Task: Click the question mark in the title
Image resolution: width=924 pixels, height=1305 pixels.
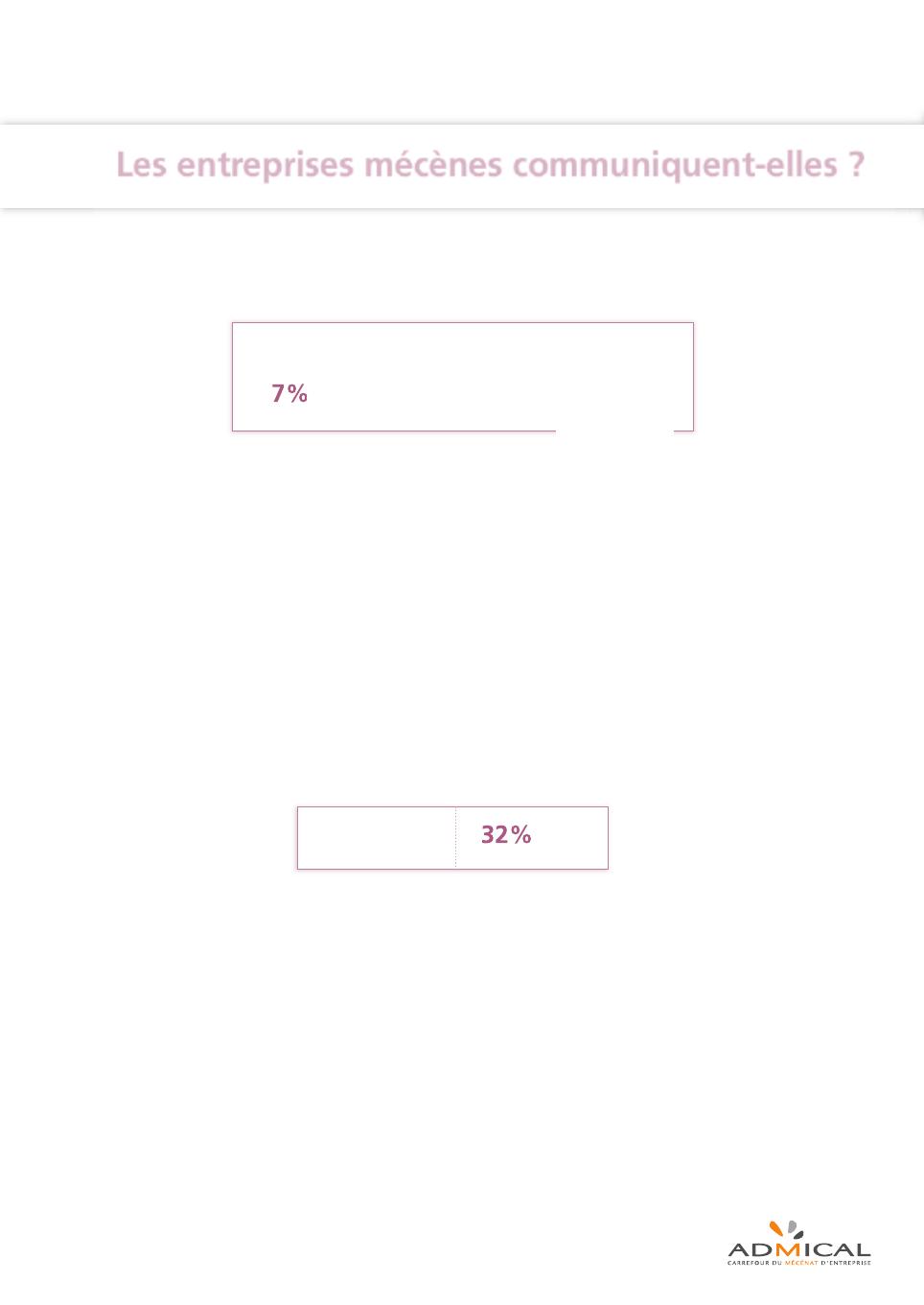Action: (856, 164)
